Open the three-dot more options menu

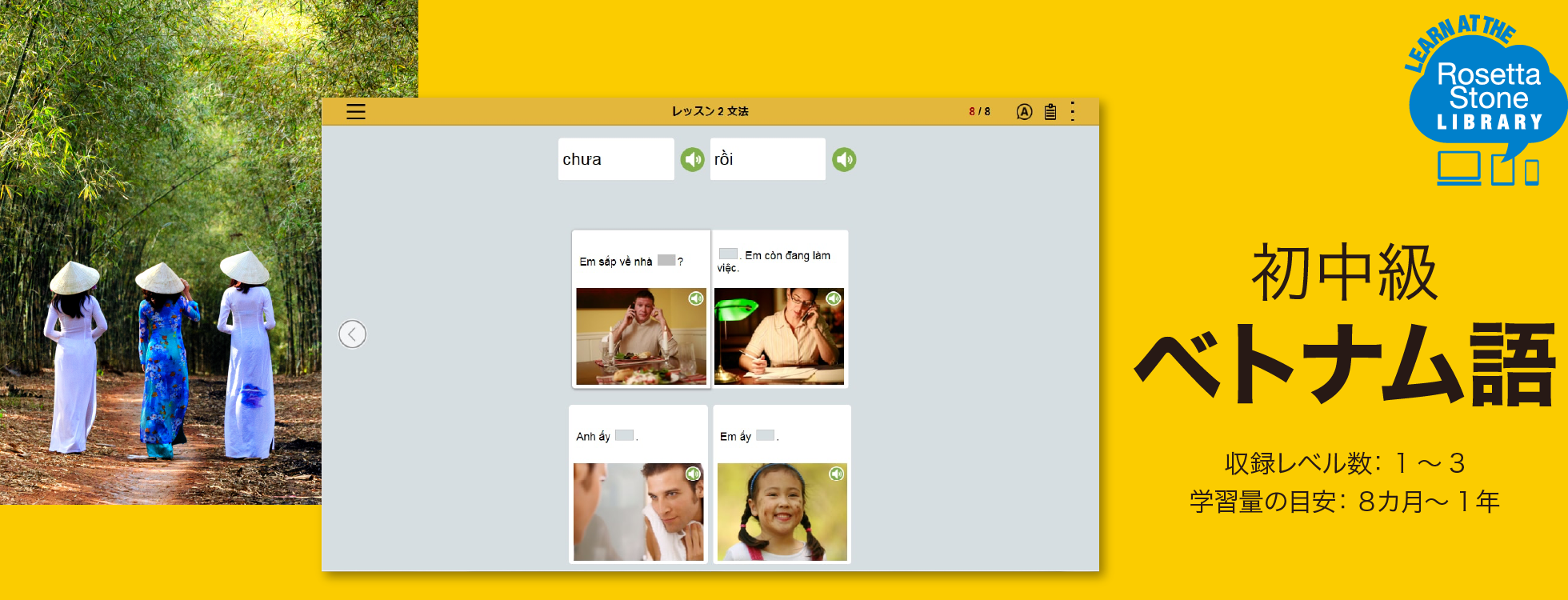(1073, 111)
